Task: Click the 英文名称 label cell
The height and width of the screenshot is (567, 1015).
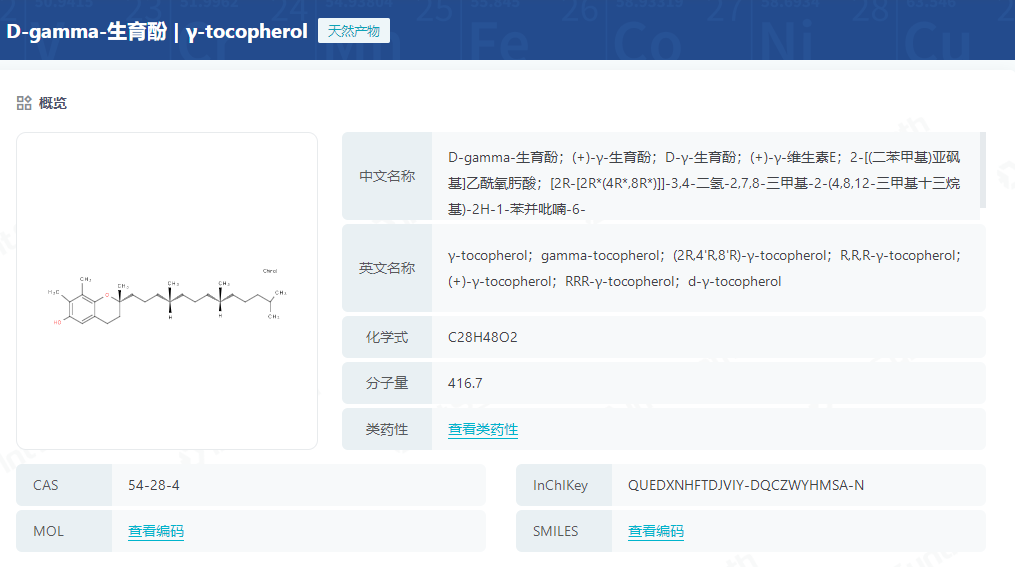Action: point(387,268)
